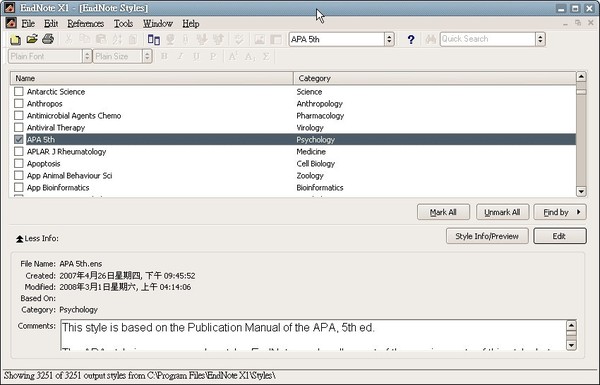Click the Spell Check toolbar icon

tap(239, 39)
